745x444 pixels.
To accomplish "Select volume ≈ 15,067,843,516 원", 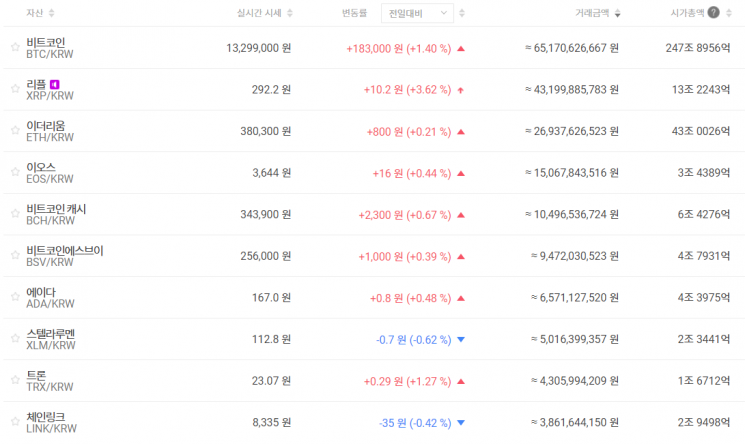I will [572, 173].
